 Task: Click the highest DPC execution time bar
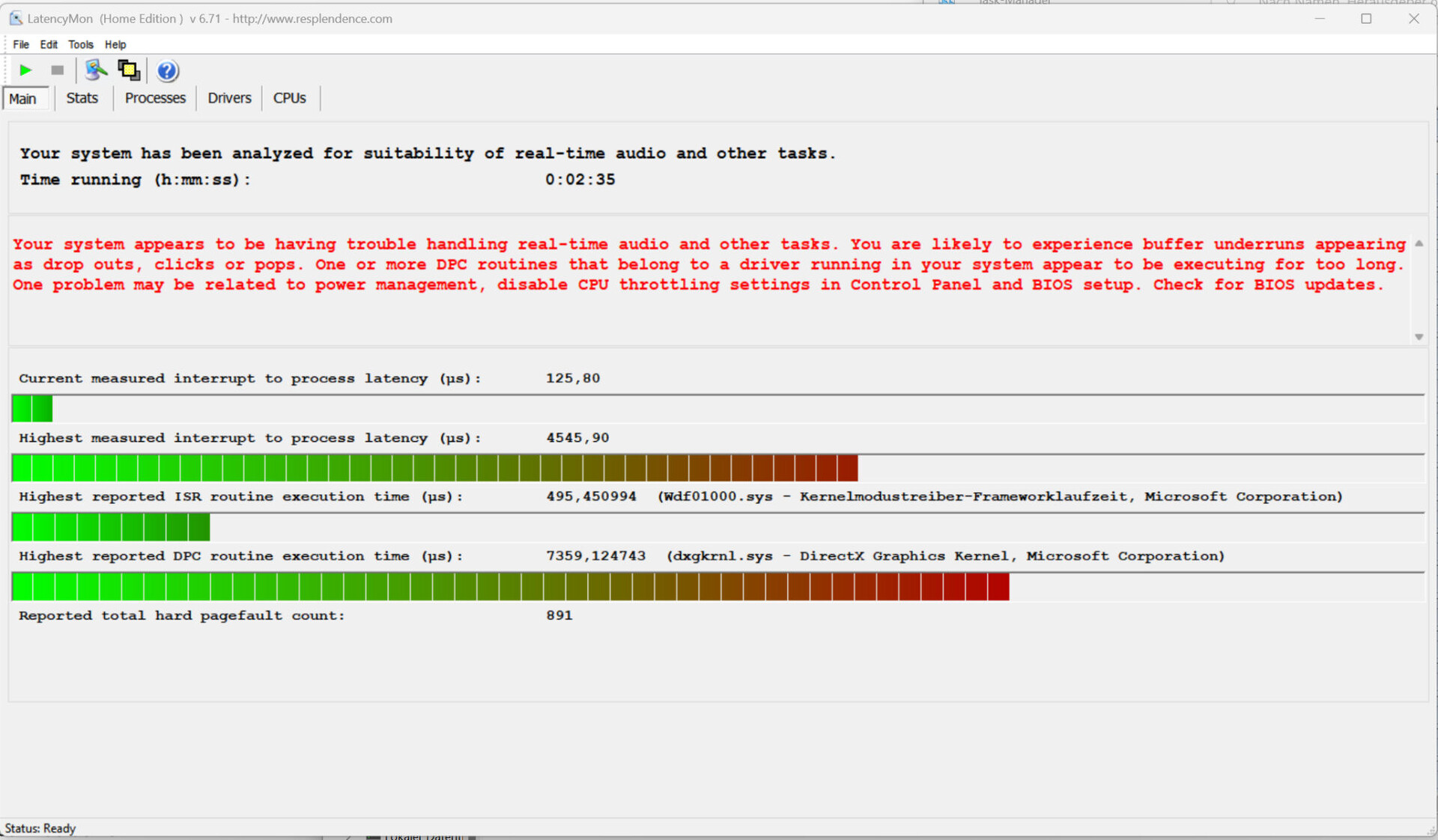pyautogui.click(x=718, y=587)
